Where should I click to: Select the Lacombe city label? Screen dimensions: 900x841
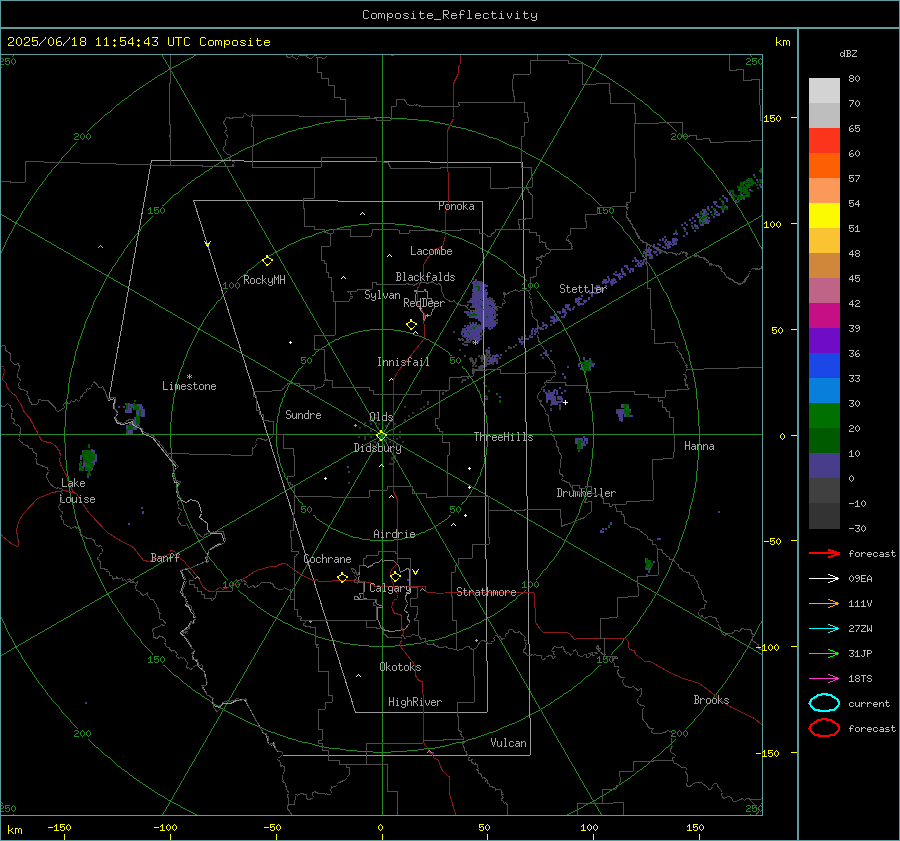coord(431,251)
